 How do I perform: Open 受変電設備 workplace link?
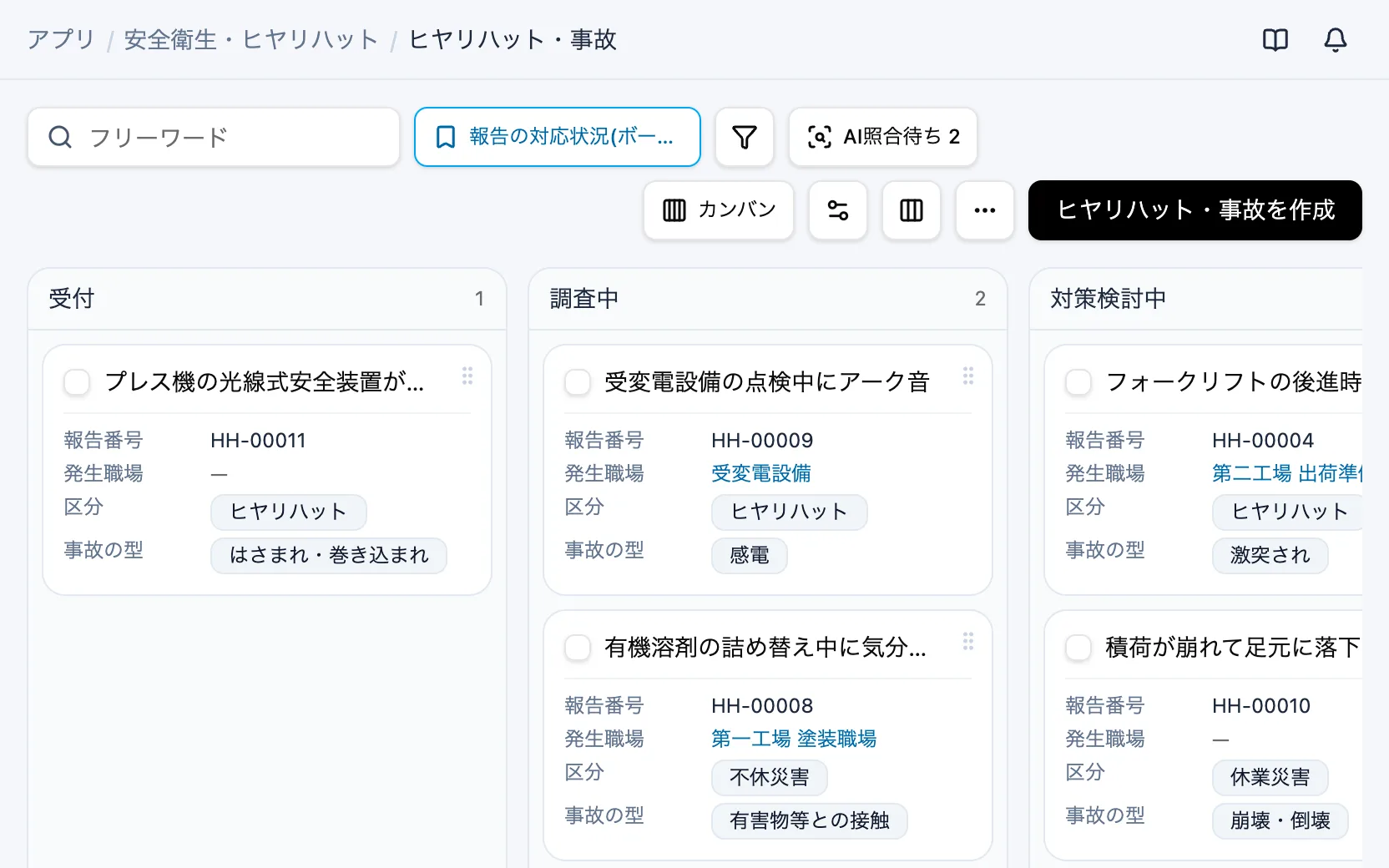(761, 473)
